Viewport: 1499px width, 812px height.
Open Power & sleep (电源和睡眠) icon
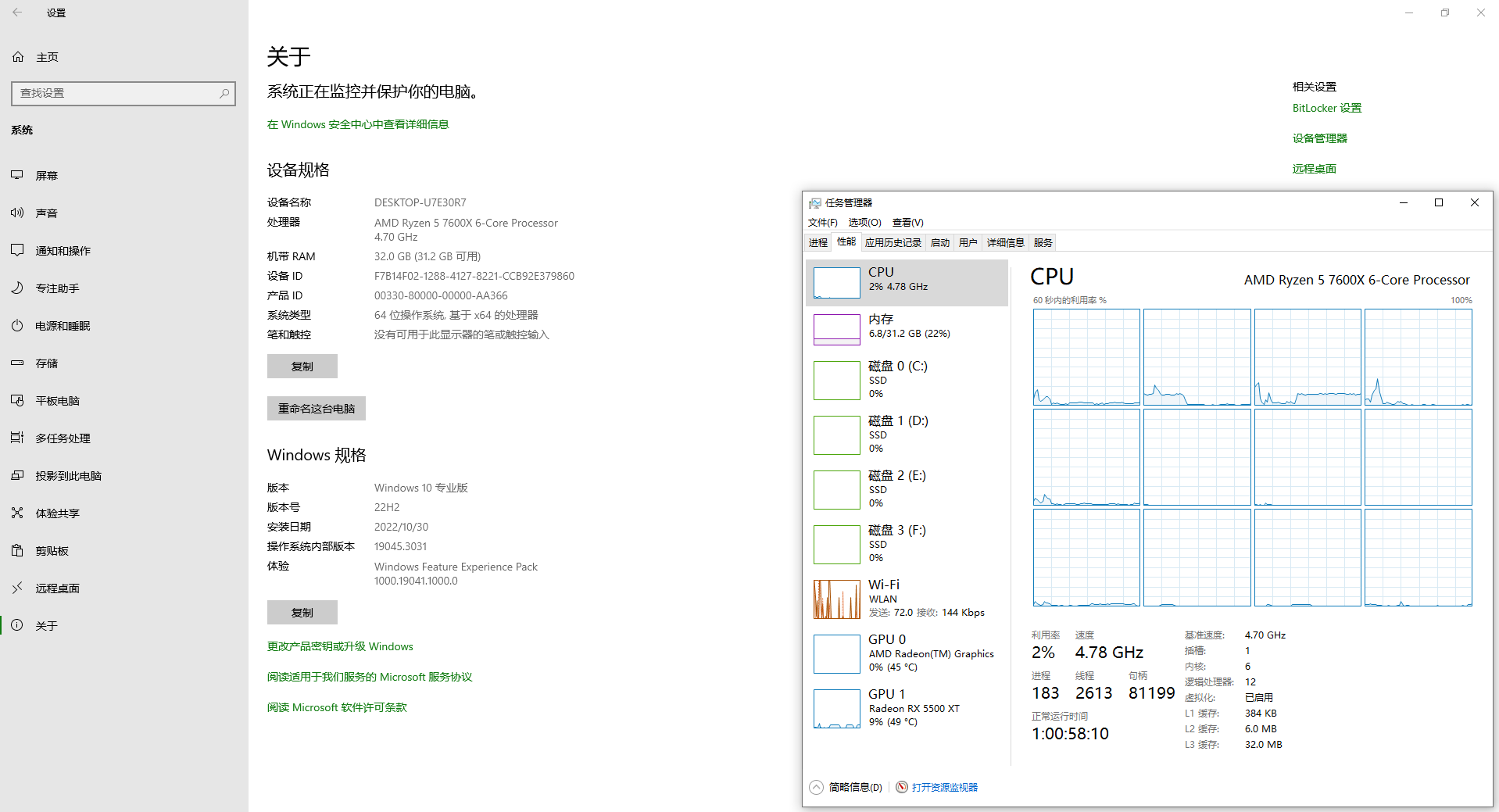point(17,325)
